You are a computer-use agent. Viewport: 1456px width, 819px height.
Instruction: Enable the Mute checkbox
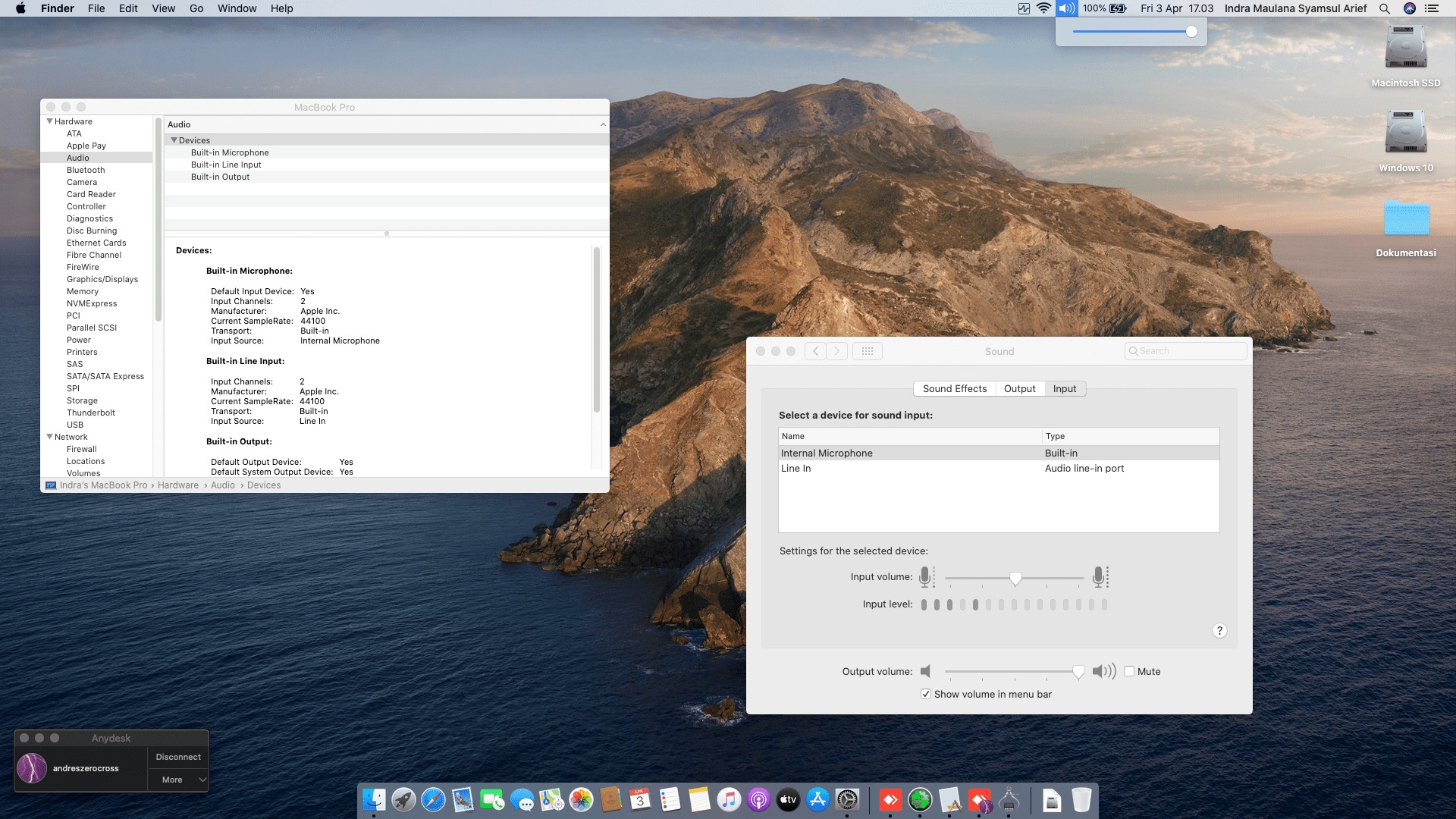click(x=1129, y=671)
